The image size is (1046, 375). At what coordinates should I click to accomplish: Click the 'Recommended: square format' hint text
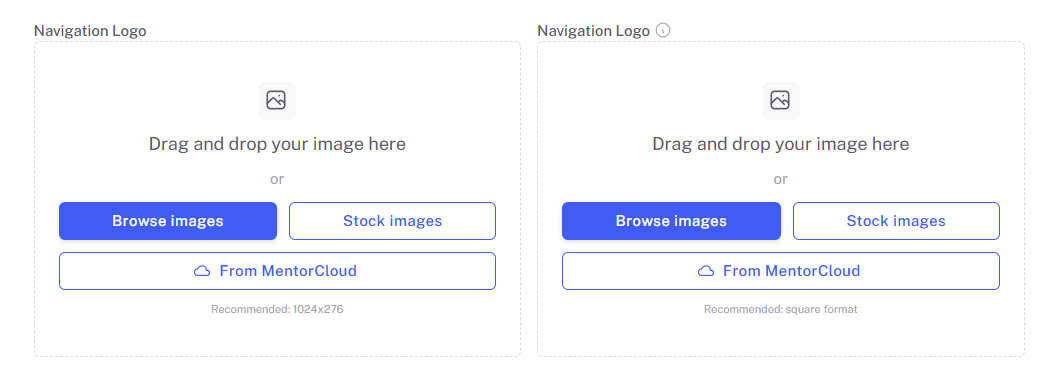click(x=780, y=310)
